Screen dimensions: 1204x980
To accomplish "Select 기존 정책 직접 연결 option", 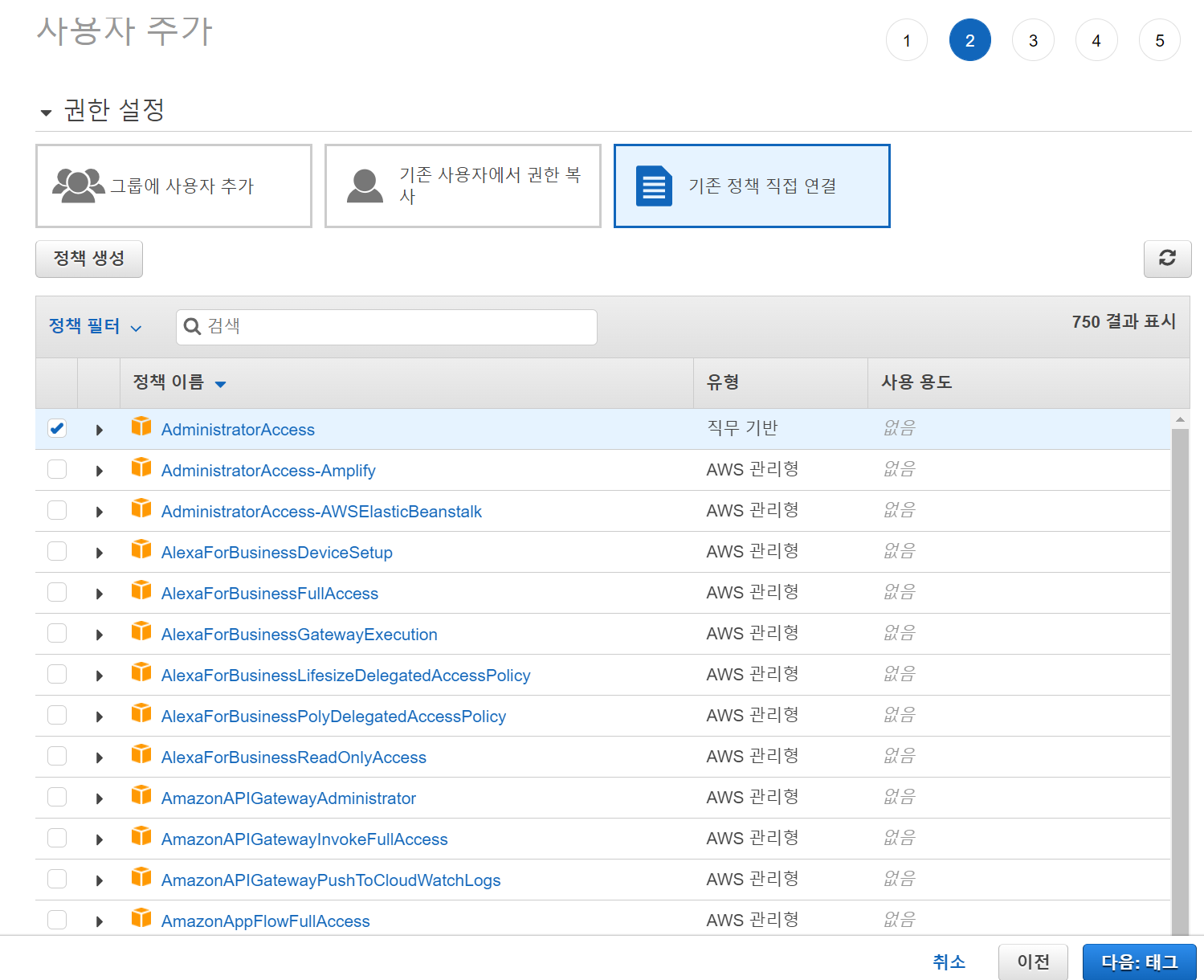I will coord(752,186).
